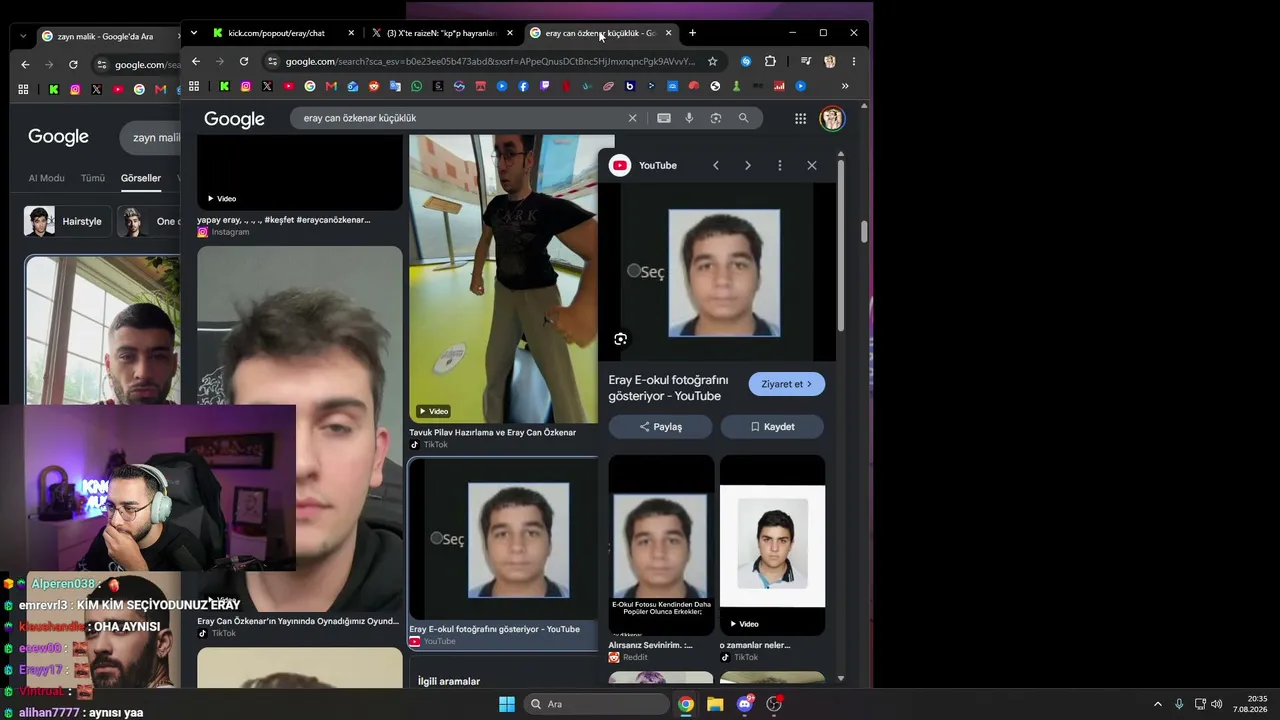Open the Oynadığımız Oyundan TikTok result image
The image size is (1280, 720).
point(300,429)
